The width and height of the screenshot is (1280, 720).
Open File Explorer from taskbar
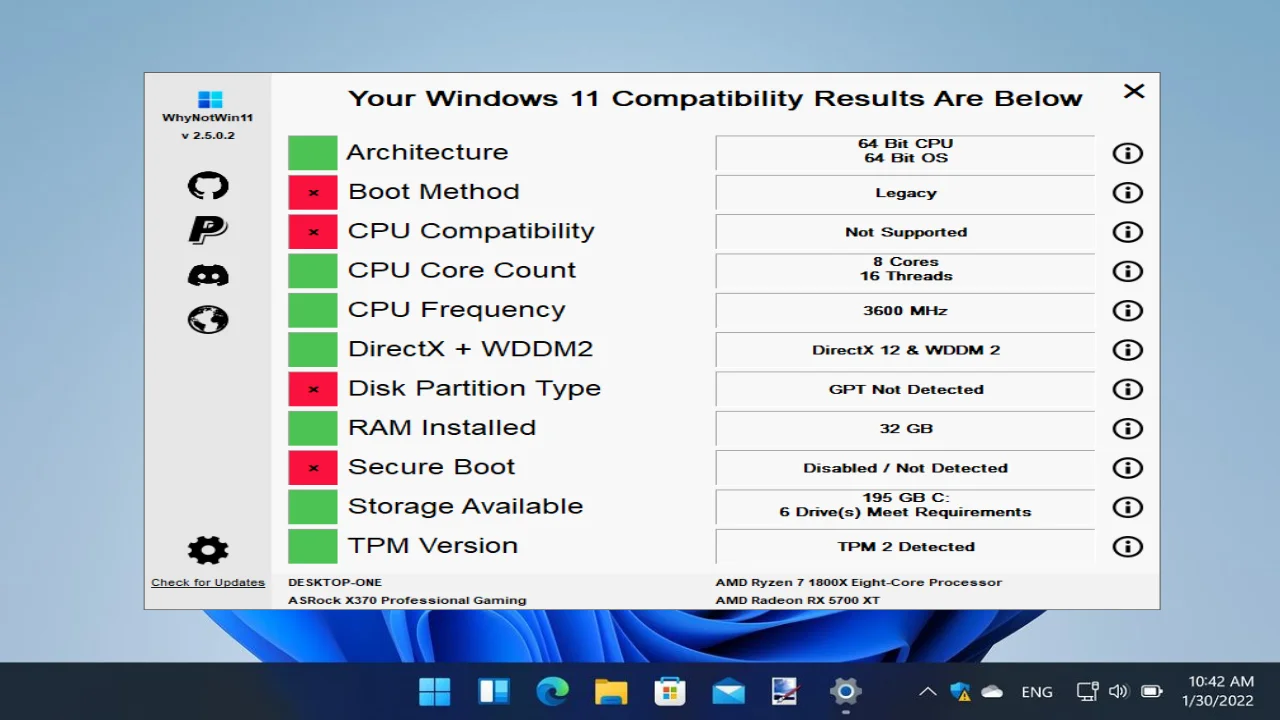(611, 691)
